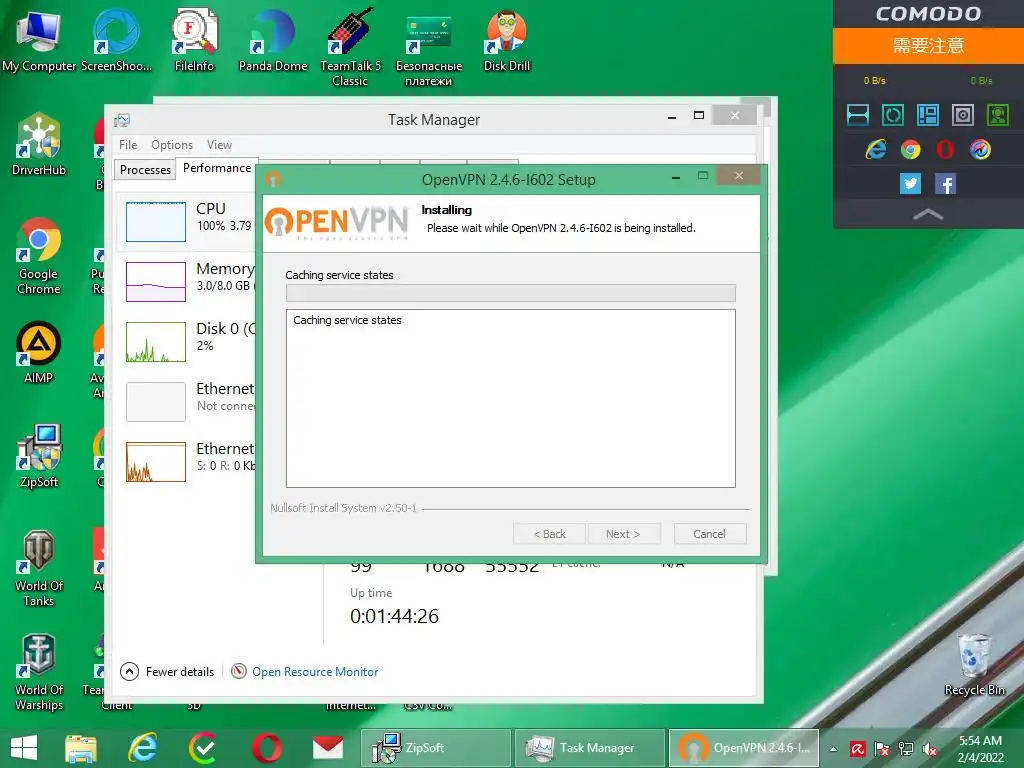Open the DriverHub desktop shortcut
The image size is (1024, 768).
tap(39, 145)
